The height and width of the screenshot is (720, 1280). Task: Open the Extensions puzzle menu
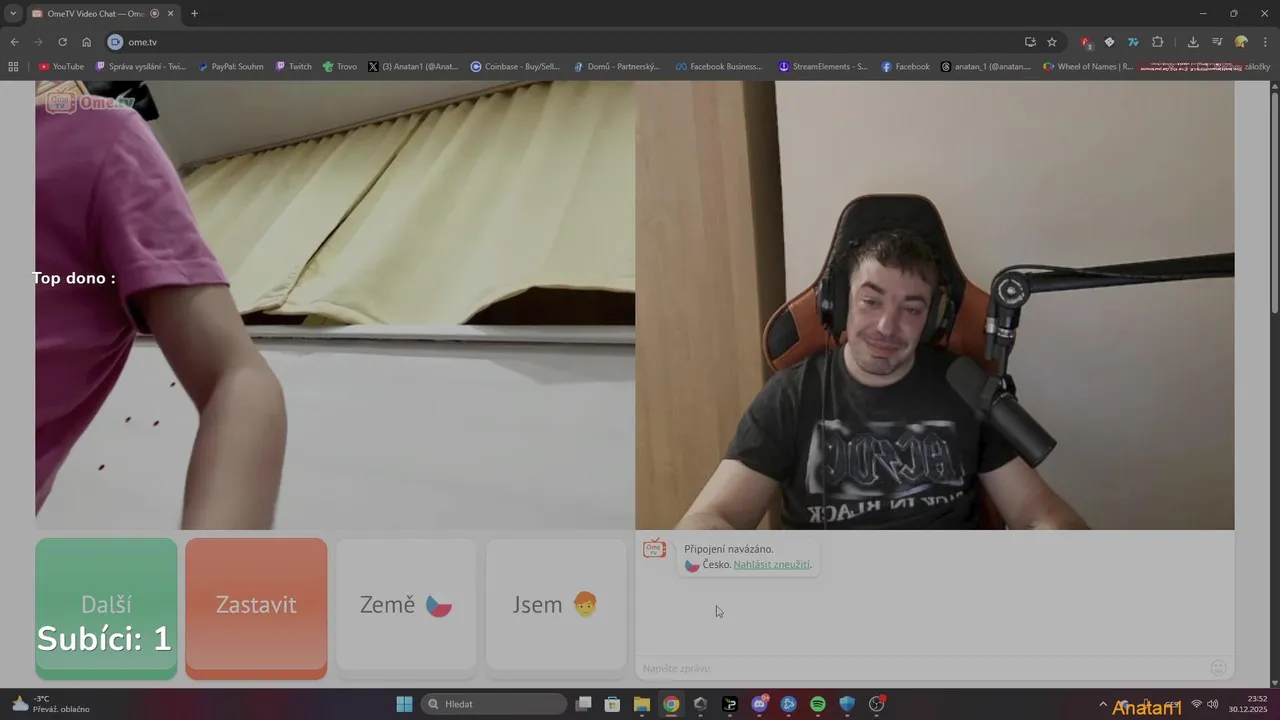coord(1158,42)
